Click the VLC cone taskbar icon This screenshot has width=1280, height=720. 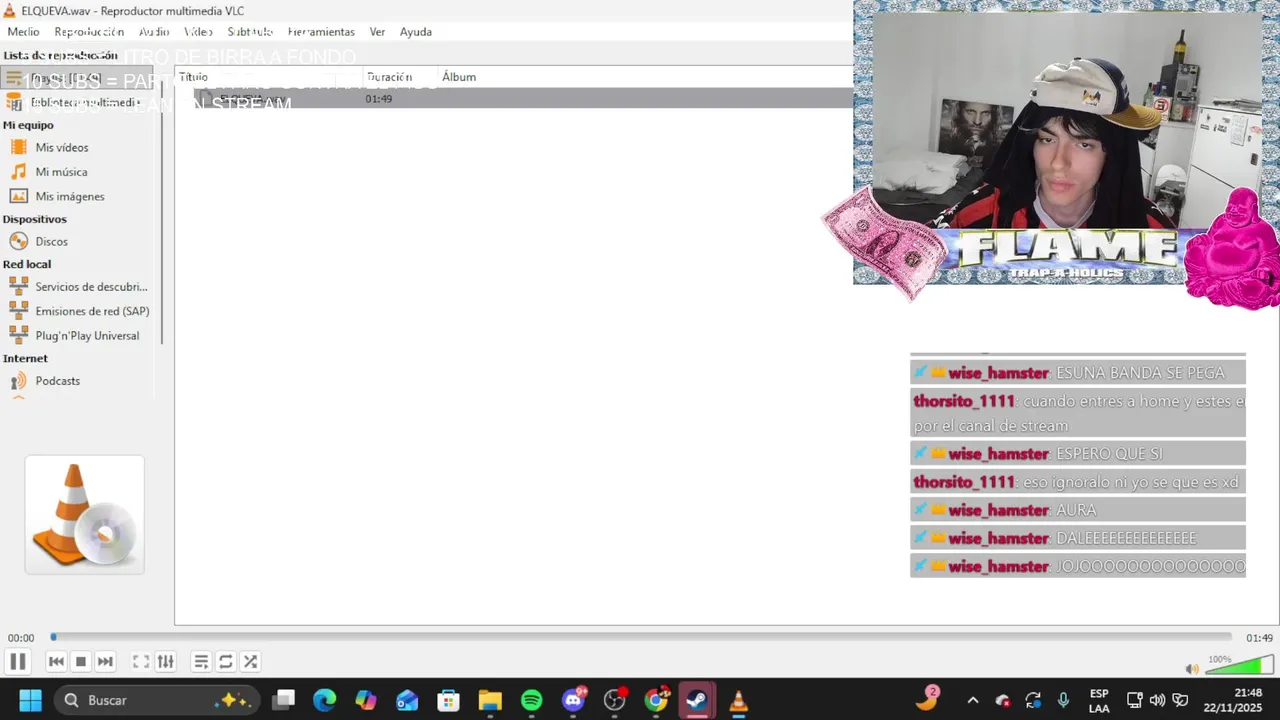pyautogui.click(x=738, y=700)
